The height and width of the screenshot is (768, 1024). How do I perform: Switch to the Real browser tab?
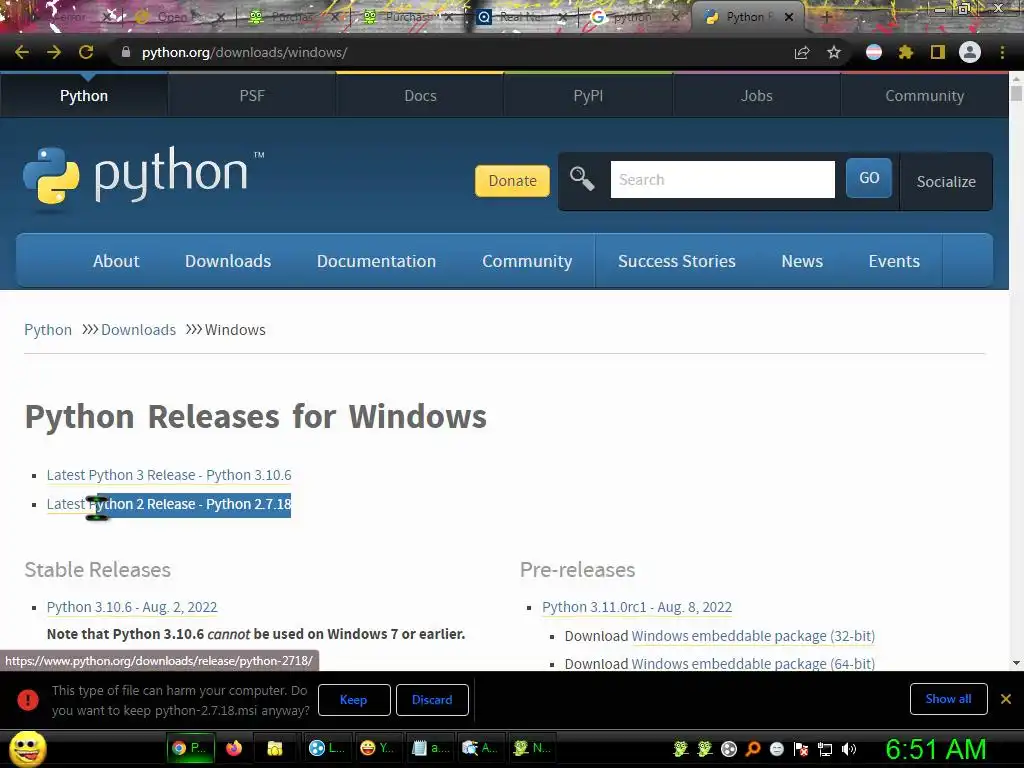[519, 17]
